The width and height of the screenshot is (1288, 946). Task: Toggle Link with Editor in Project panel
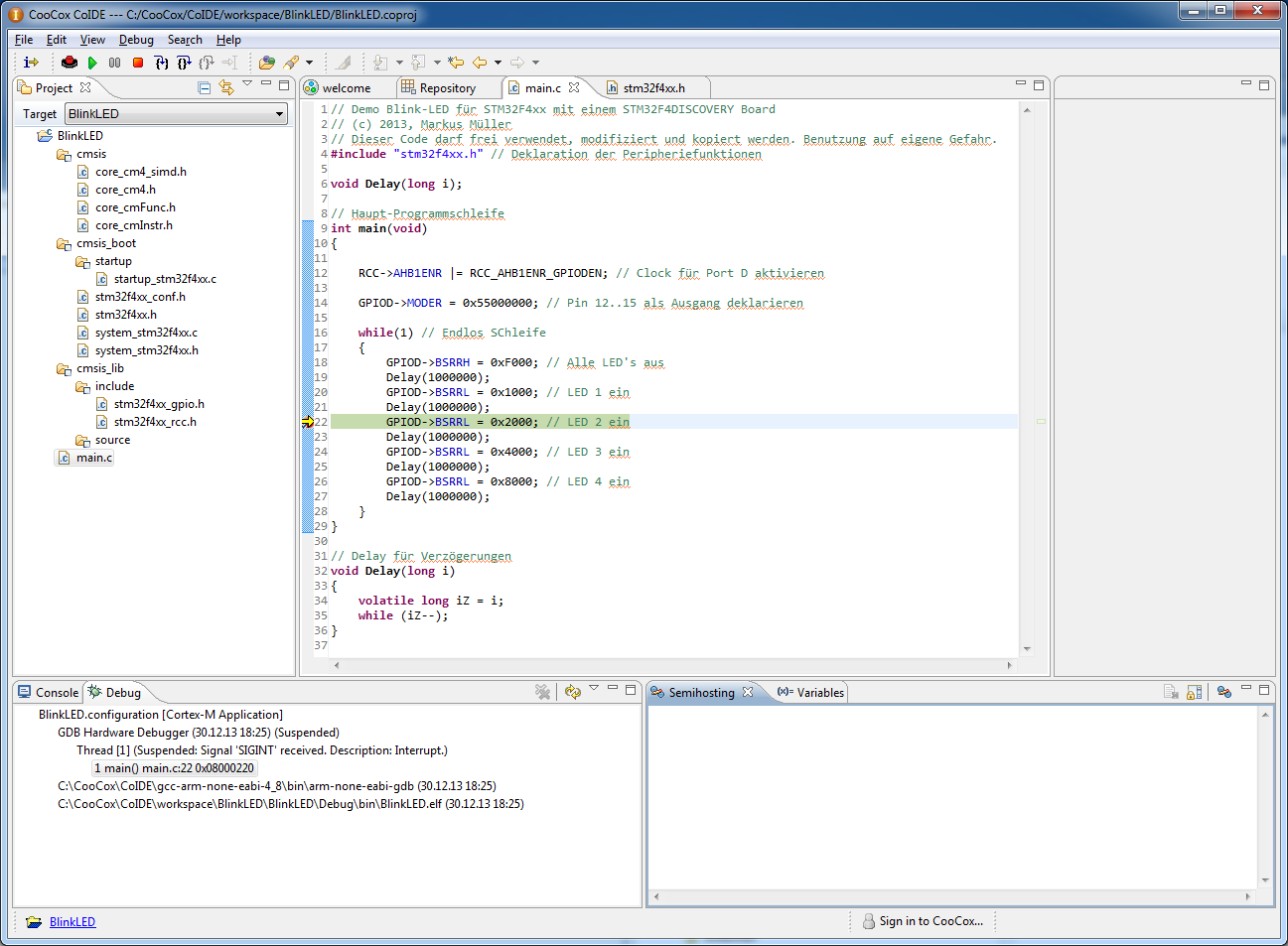225,87
